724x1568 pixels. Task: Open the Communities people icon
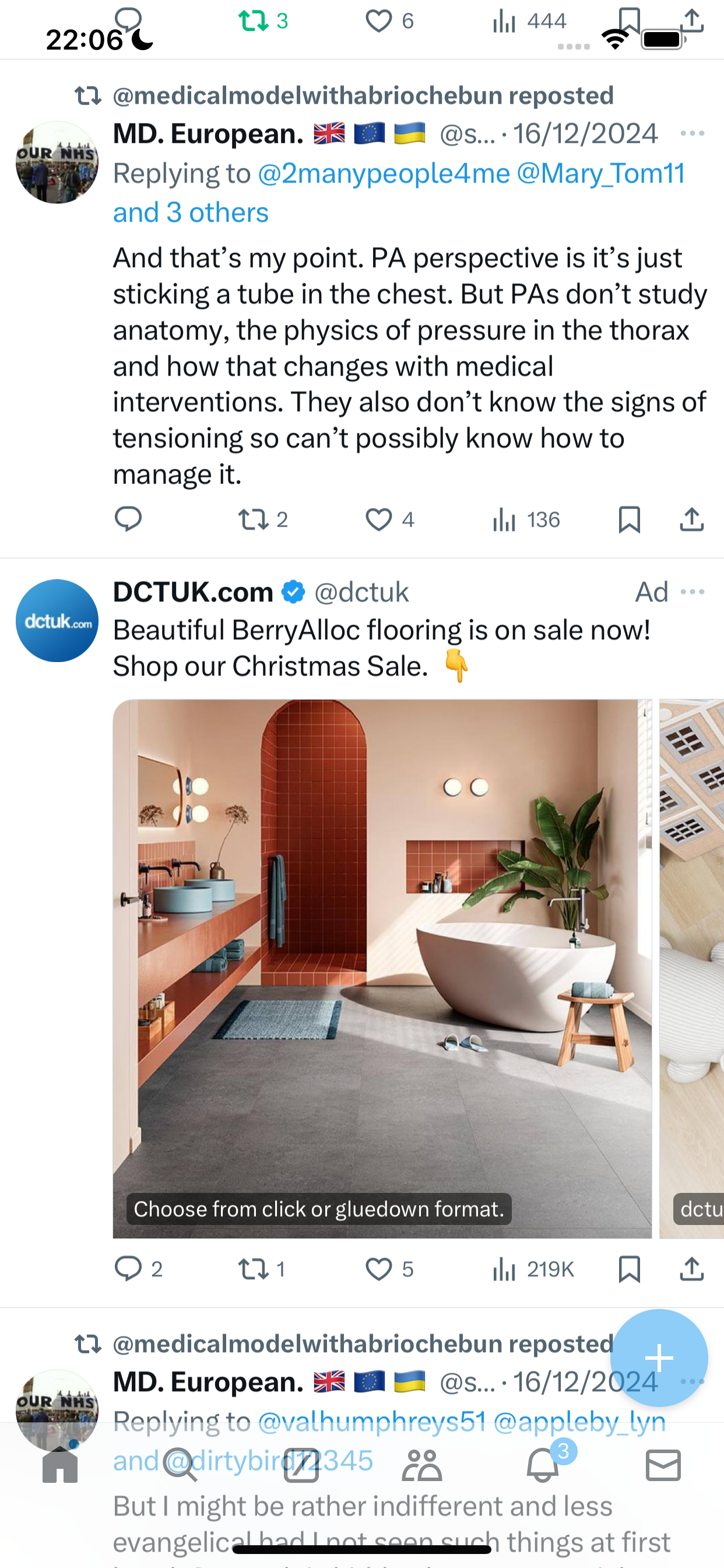click(421, 1465)
